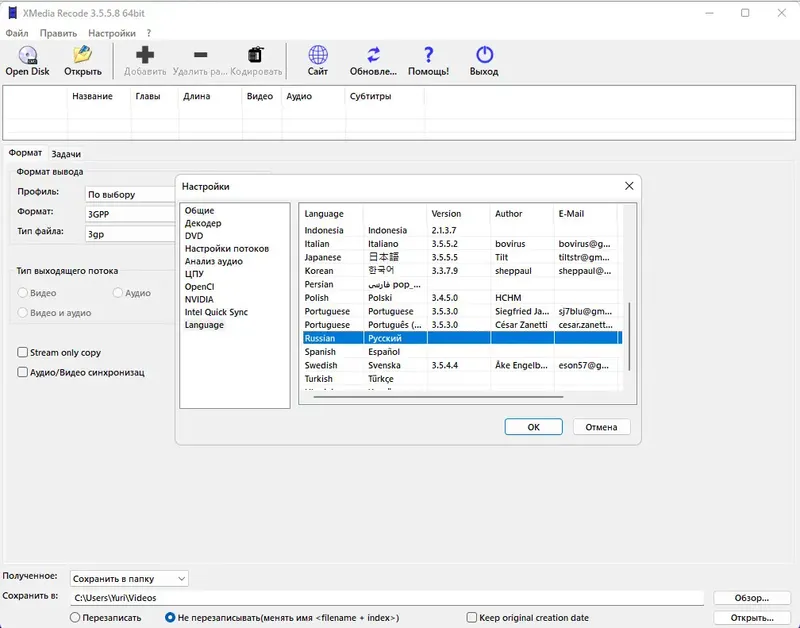Select OpenCl settings category

199,287
